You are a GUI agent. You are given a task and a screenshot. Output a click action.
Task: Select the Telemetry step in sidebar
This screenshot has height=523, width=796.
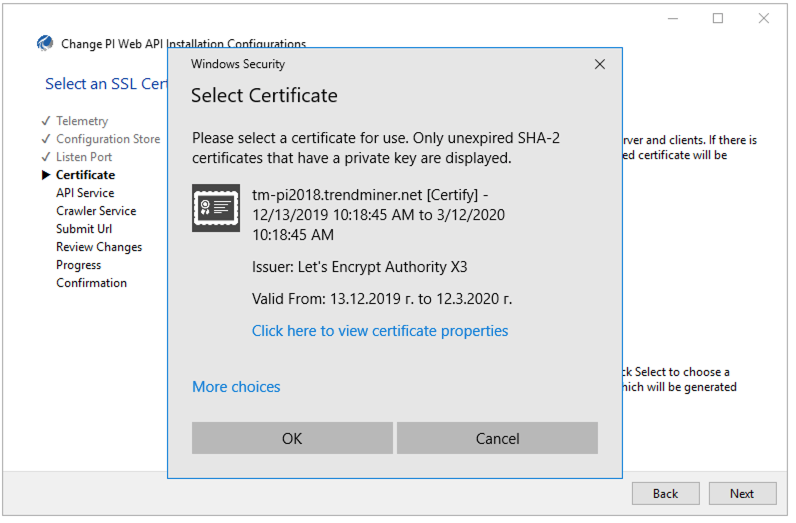(82, 121)
